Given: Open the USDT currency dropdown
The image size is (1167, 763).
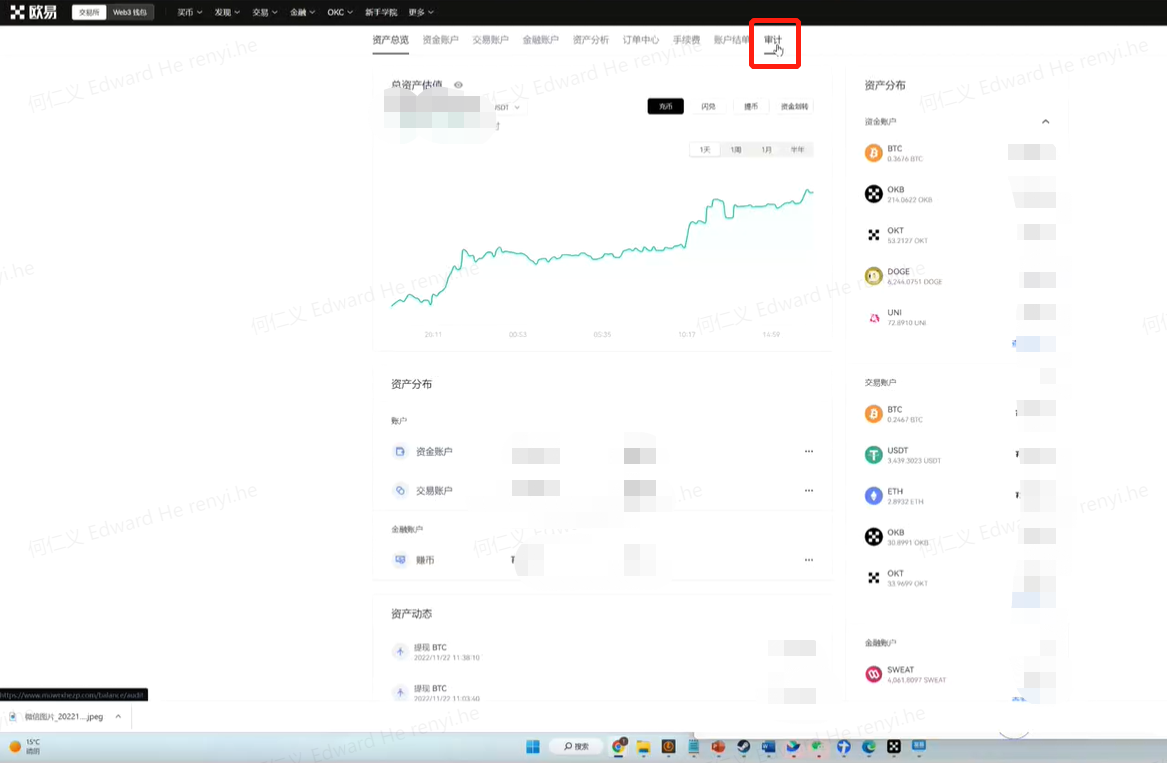Looking at the screenshot, I should [505, 107].
